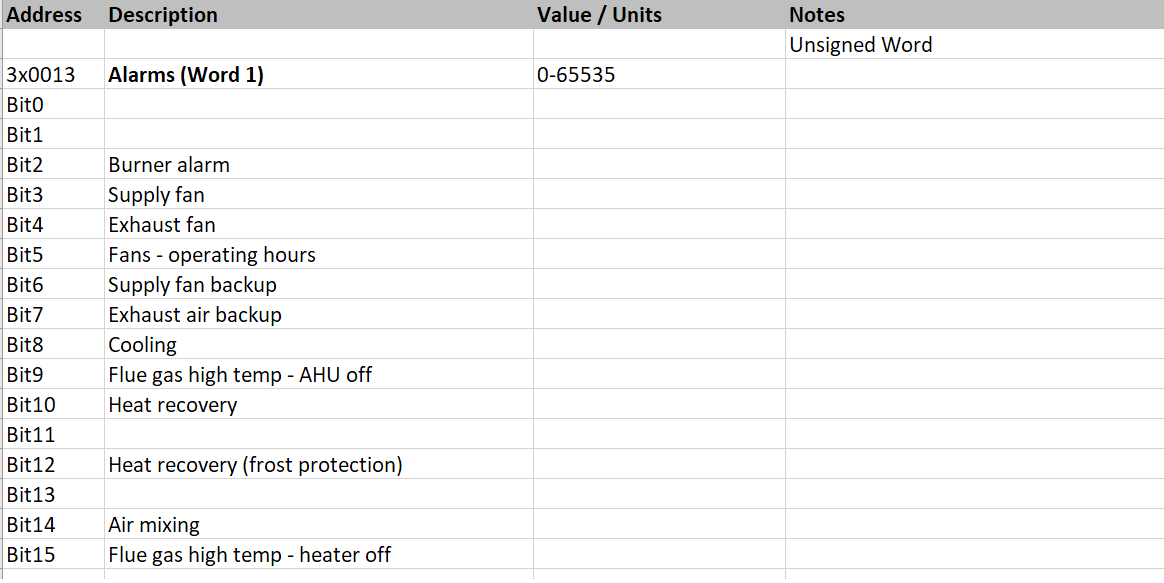
Task: Click the Unsigned Word notes cell
Action: pos(860,45)
